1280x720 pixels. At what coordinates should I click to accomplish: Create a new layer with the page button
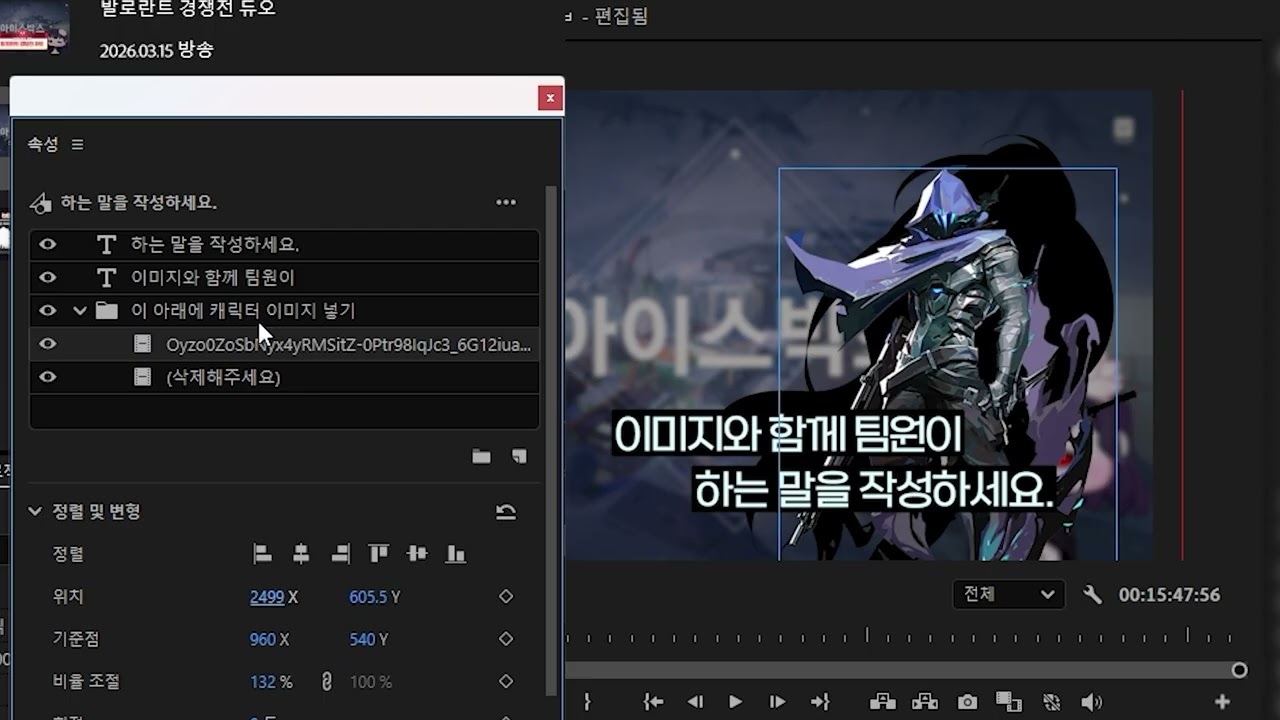point(519,456)
